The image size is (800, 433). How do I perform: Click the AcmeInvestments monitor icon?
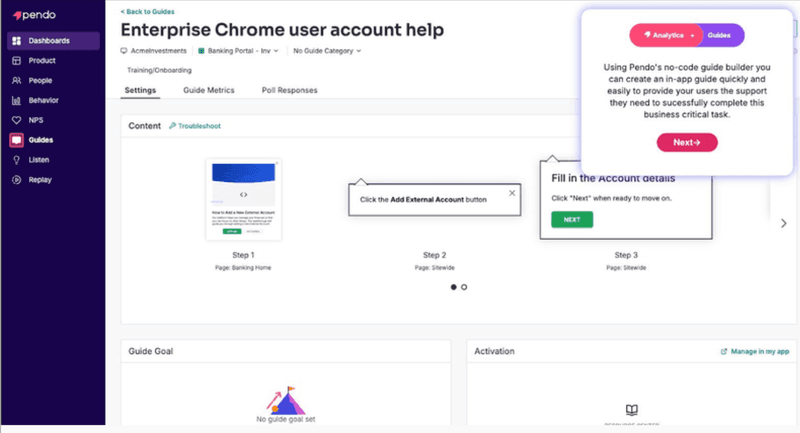coord(124,51)
